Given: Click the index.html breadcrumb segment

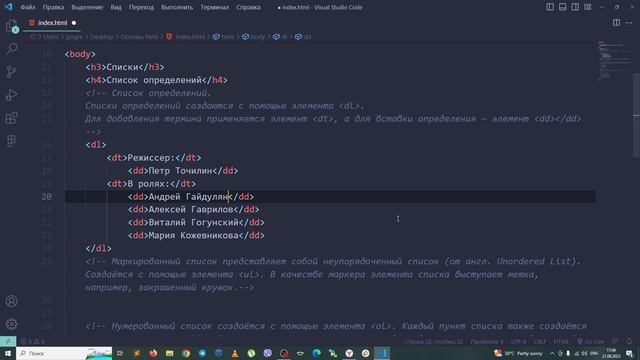Looking at the screenshot, I should click(x=186, y=37).
